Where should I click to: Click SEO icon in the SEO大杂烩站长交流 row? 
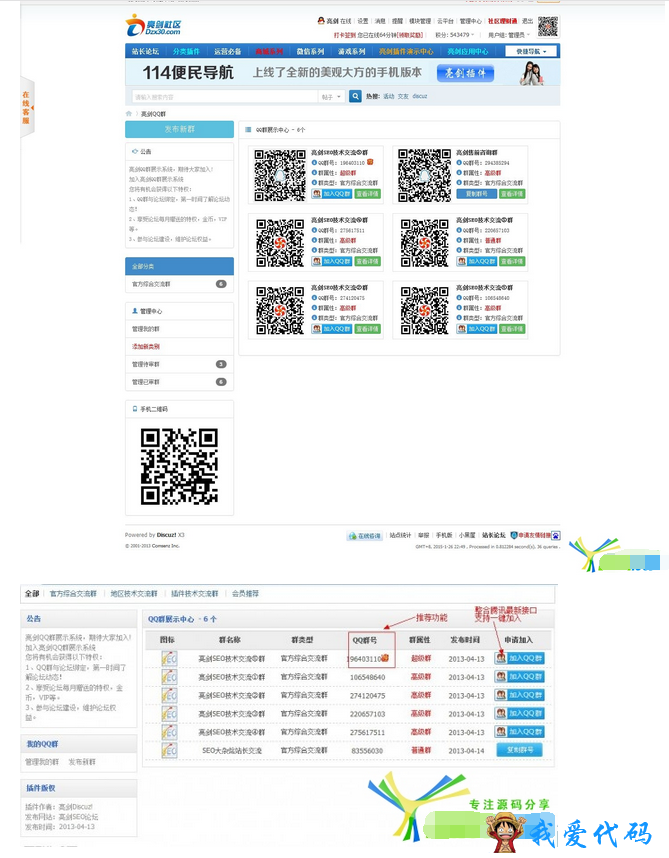click(x=169, y=750)
